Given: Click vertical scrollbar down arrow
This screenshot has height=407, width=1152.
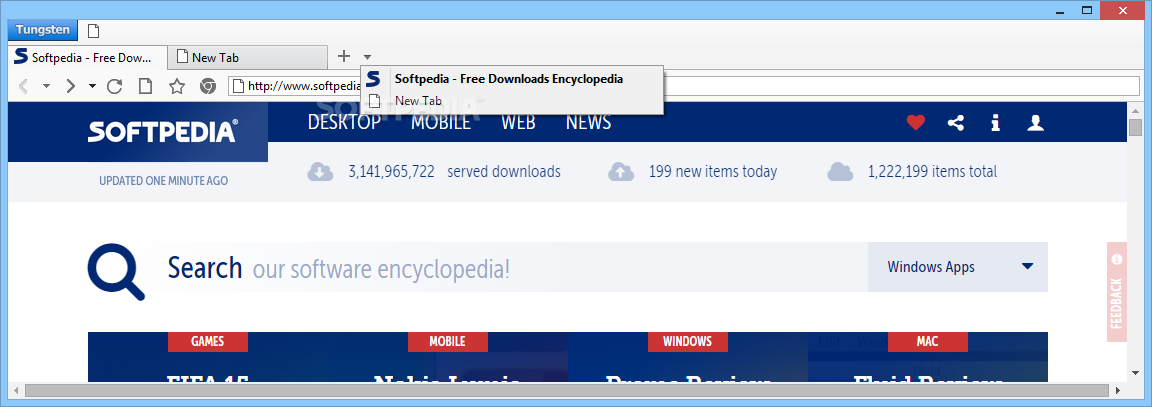Looking at the screenshot, I should click(1135, 375).
